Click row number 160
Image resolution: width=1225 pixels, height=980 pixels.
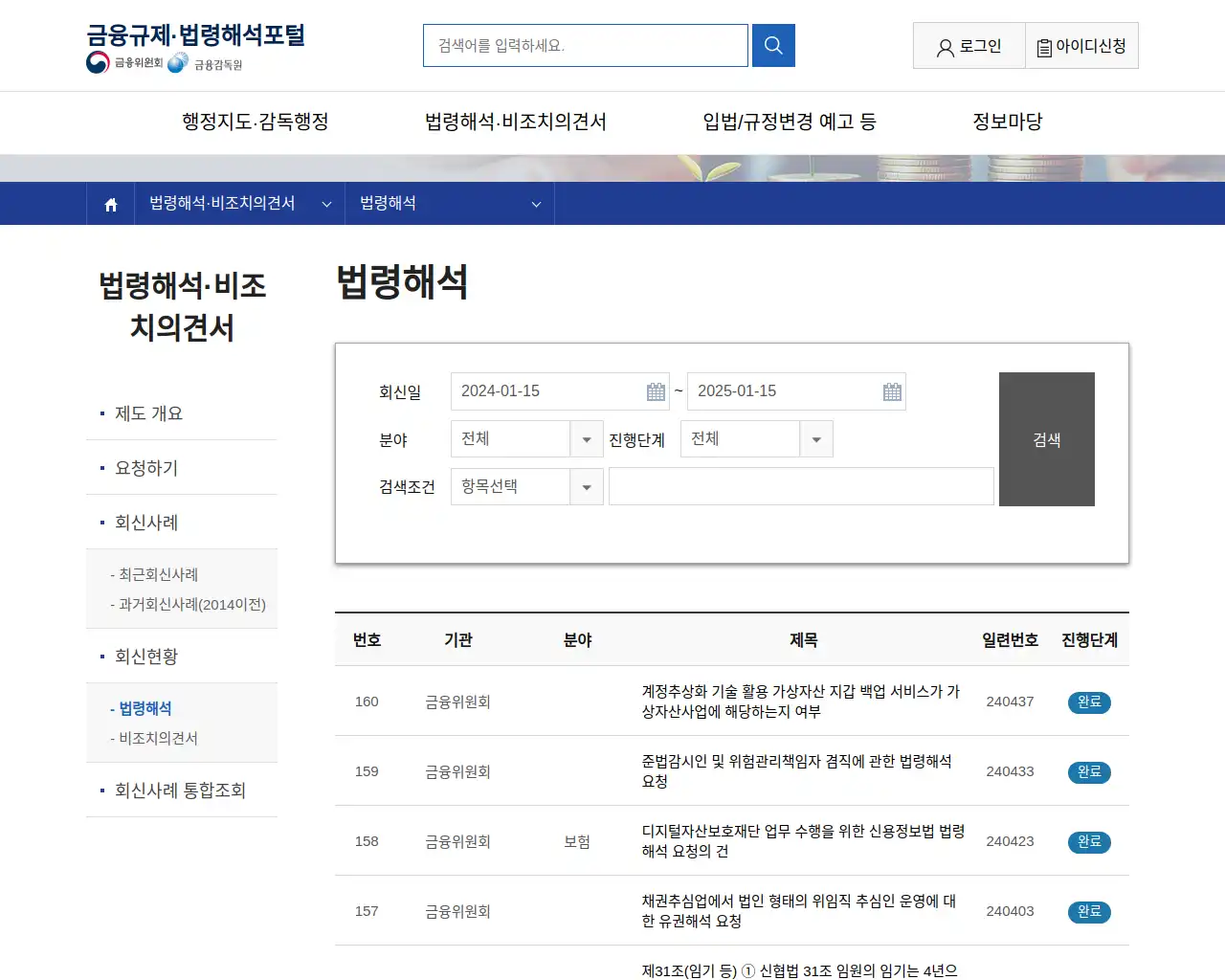coord(367,702)
